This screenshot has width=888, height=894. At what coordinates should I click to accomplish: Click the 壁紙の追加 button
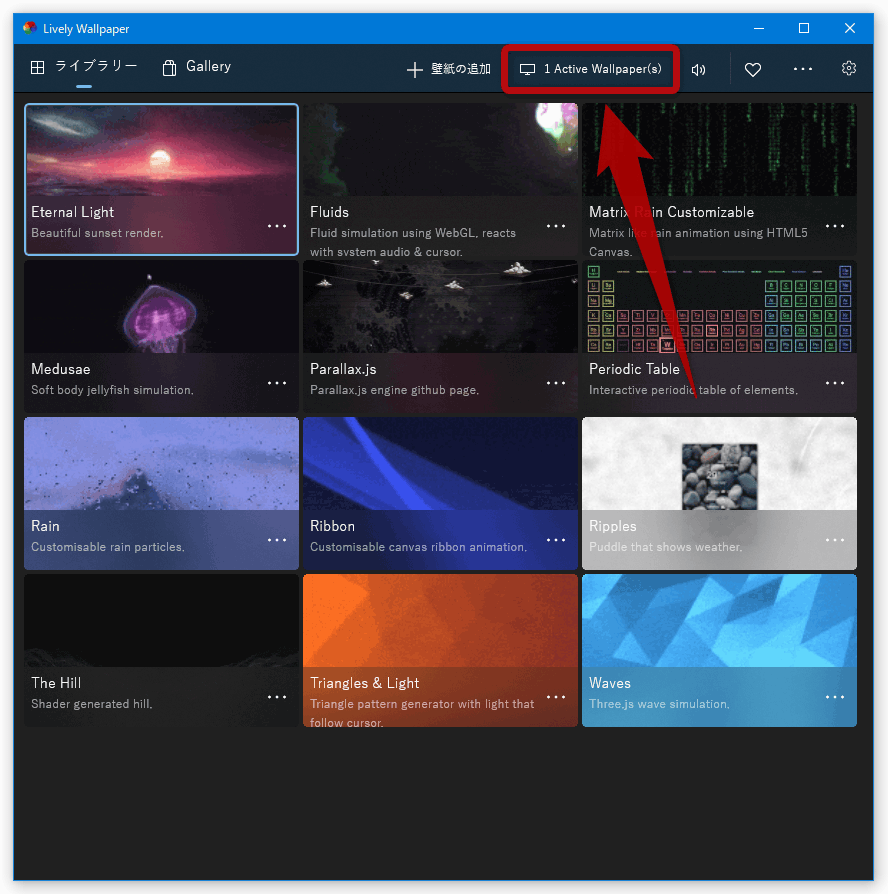click(x=449, y=70)
